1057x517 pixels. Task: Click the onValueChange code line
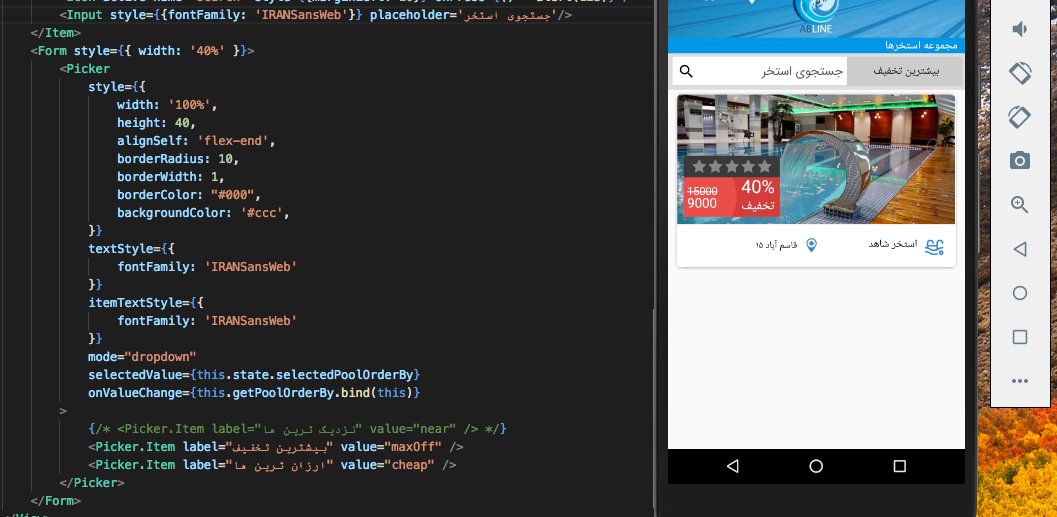pyautogui.click(x=254, y=392)
